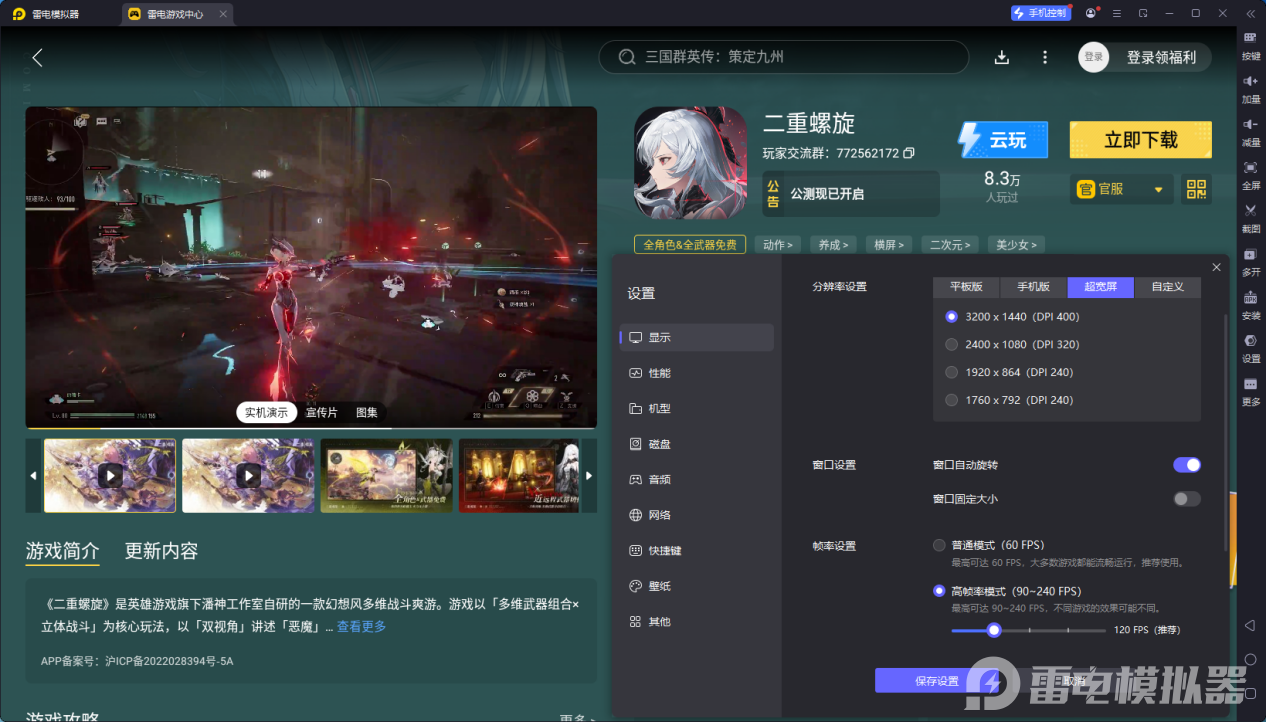Open 磁盘 settings section
This screenshot has width=1266, height=722.
tap(696, 444)
